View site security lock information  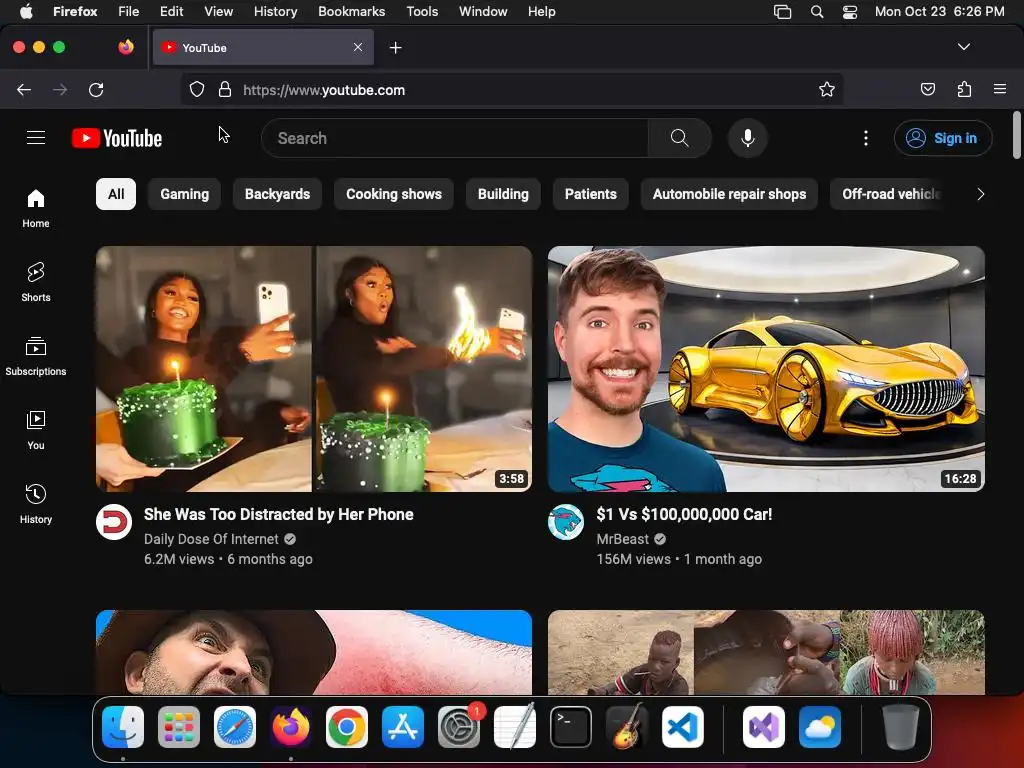click(225, 89)
